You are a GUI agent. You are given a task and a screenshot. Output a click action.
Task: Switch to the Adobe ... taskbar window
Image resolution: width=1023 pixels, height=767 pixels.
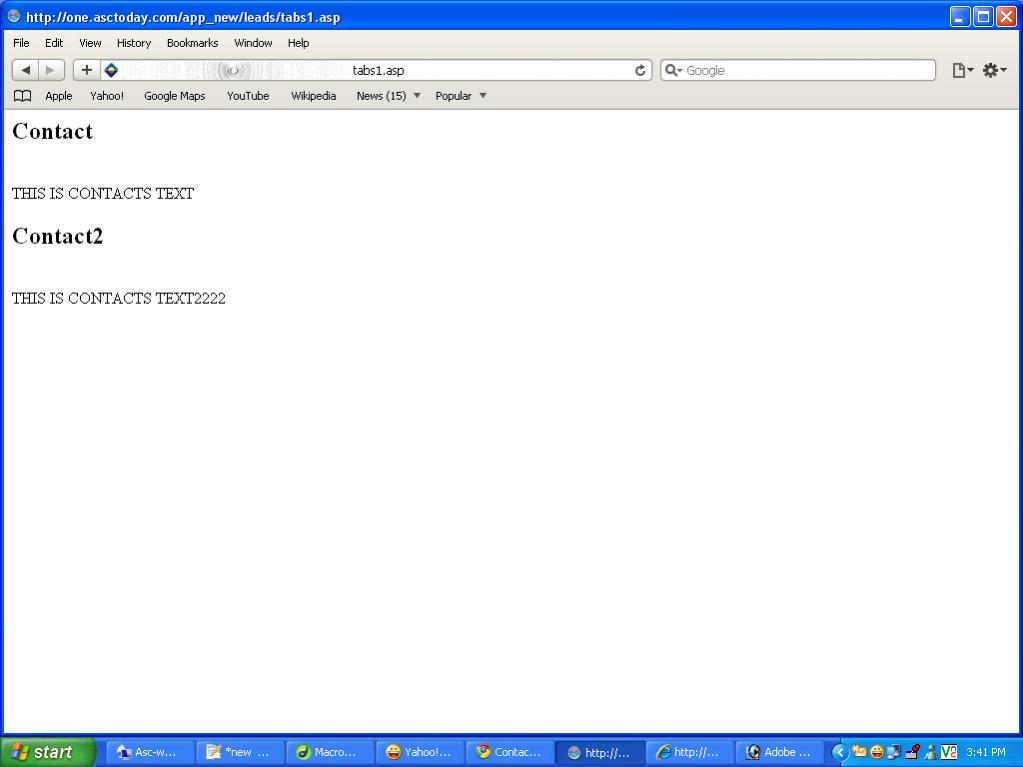(x=780, y=752)
